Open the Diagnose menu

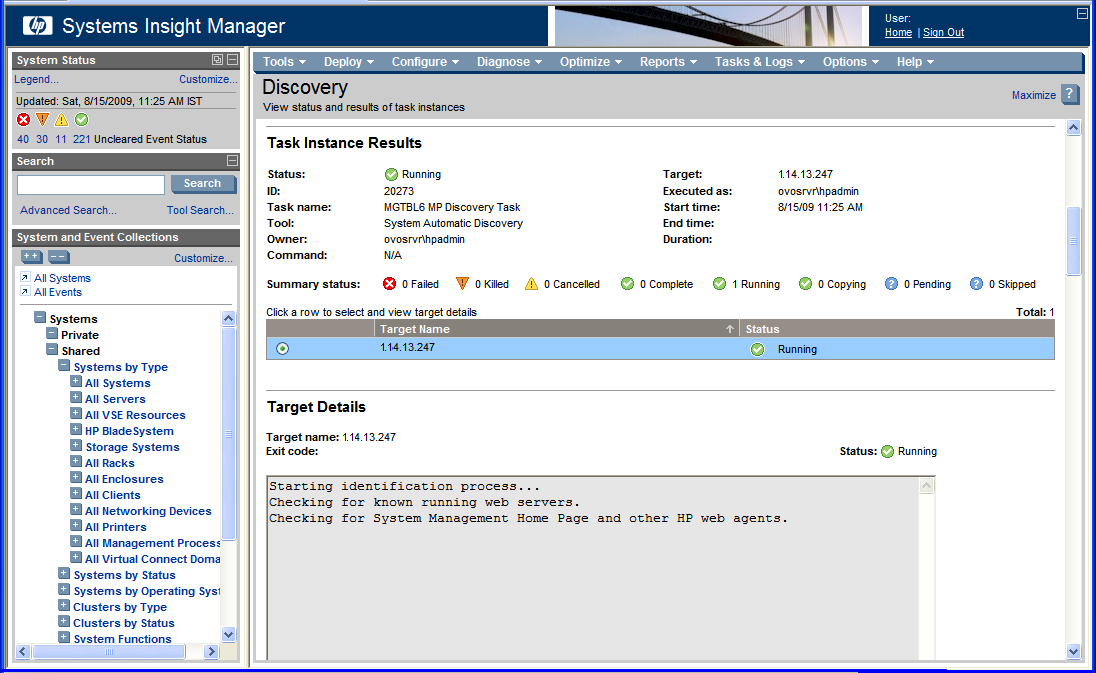510,61
